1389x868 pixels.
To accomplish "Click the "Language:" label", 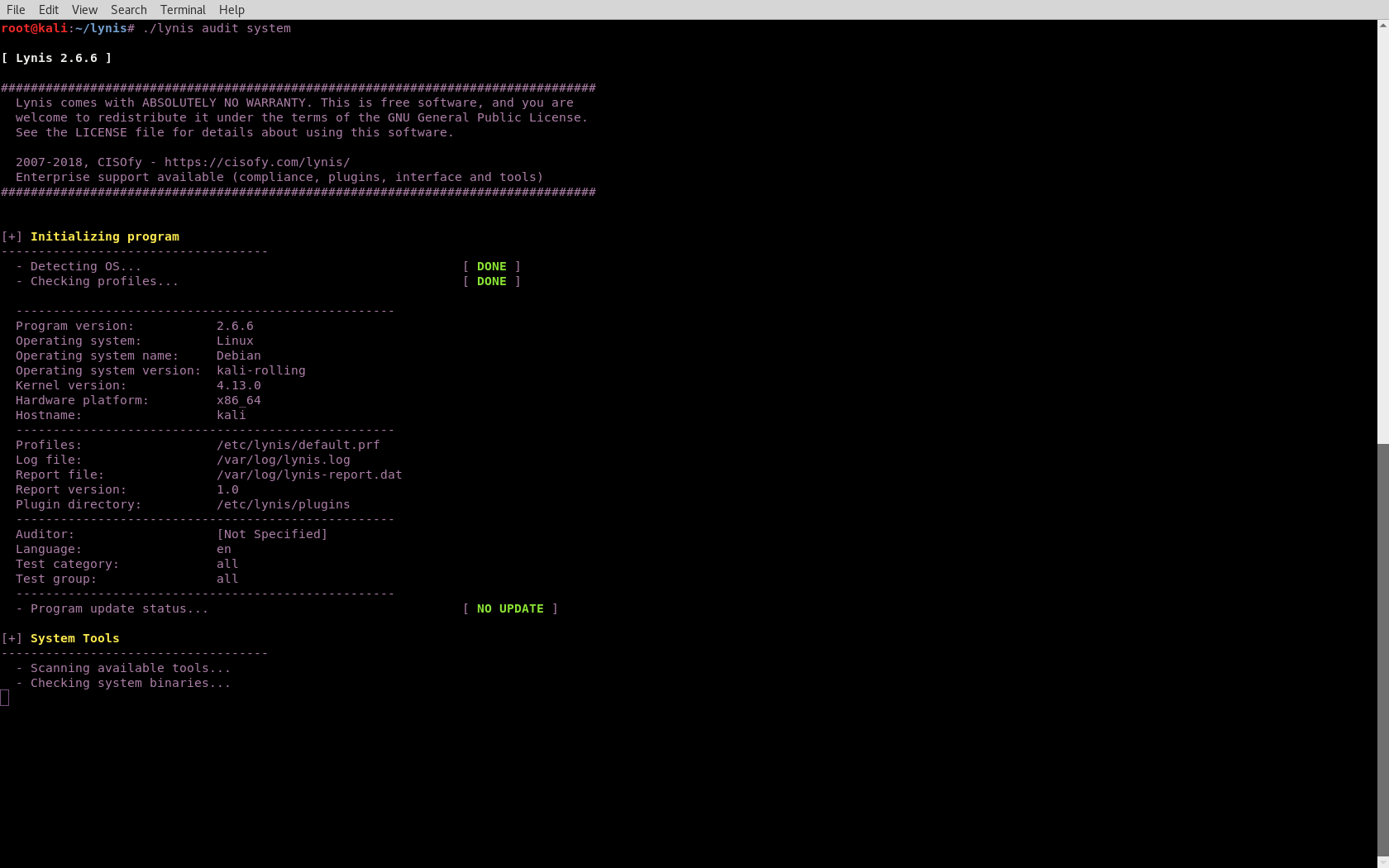I will point(49,549).
